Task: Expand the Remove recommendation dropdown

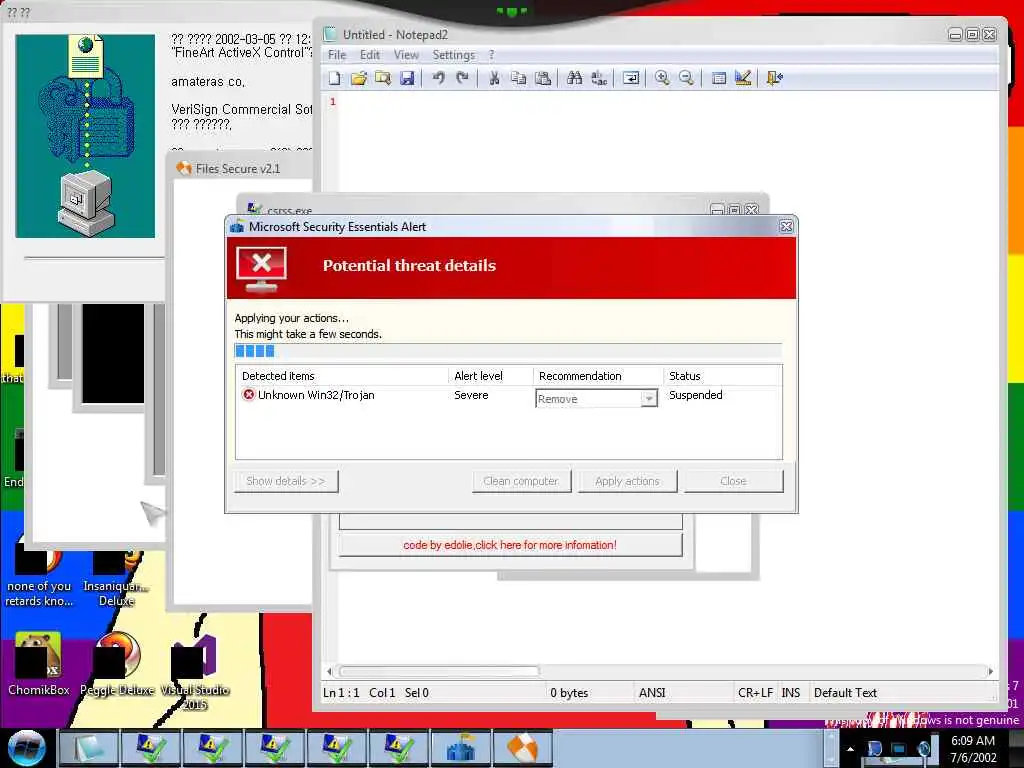Action: tap(648, 398)
